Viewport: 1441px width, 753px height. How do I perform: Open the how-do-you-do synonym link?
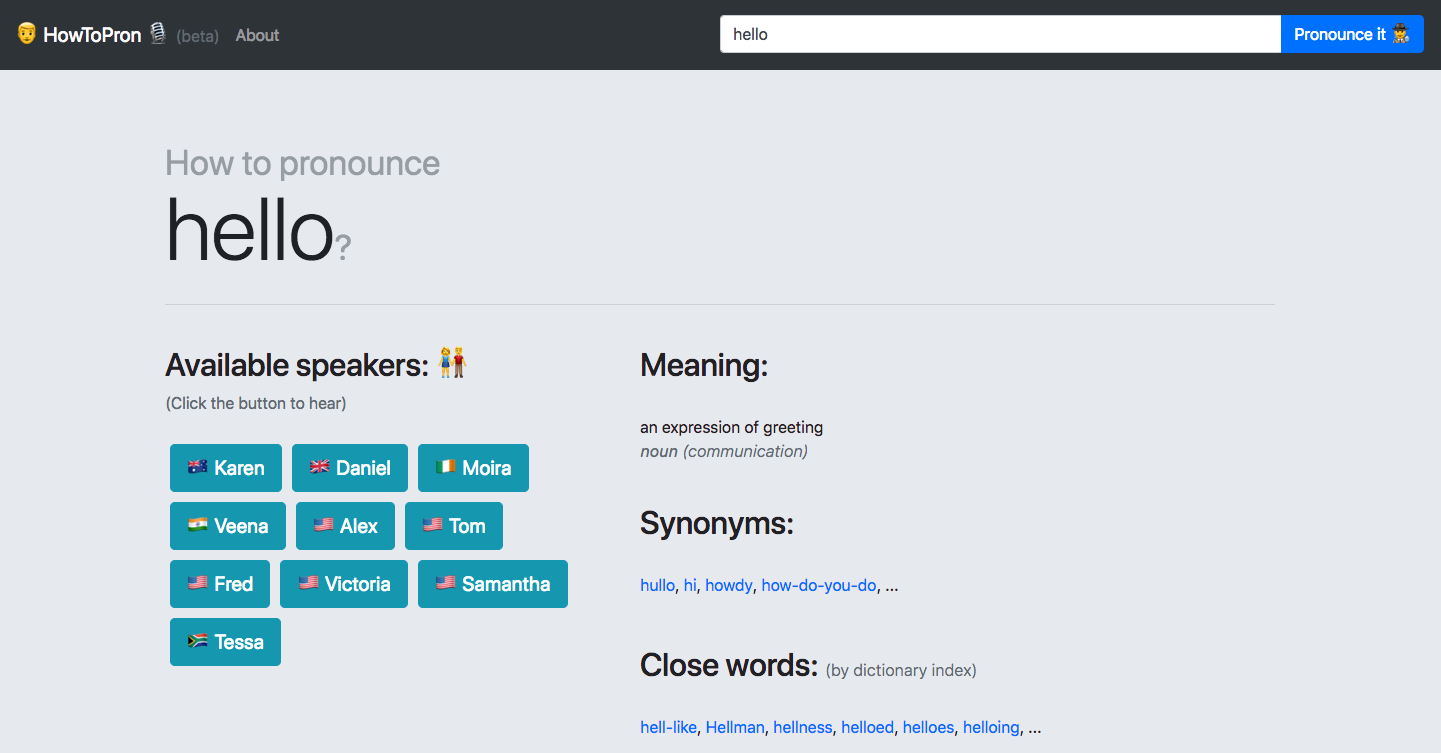[x=818, y=585]
